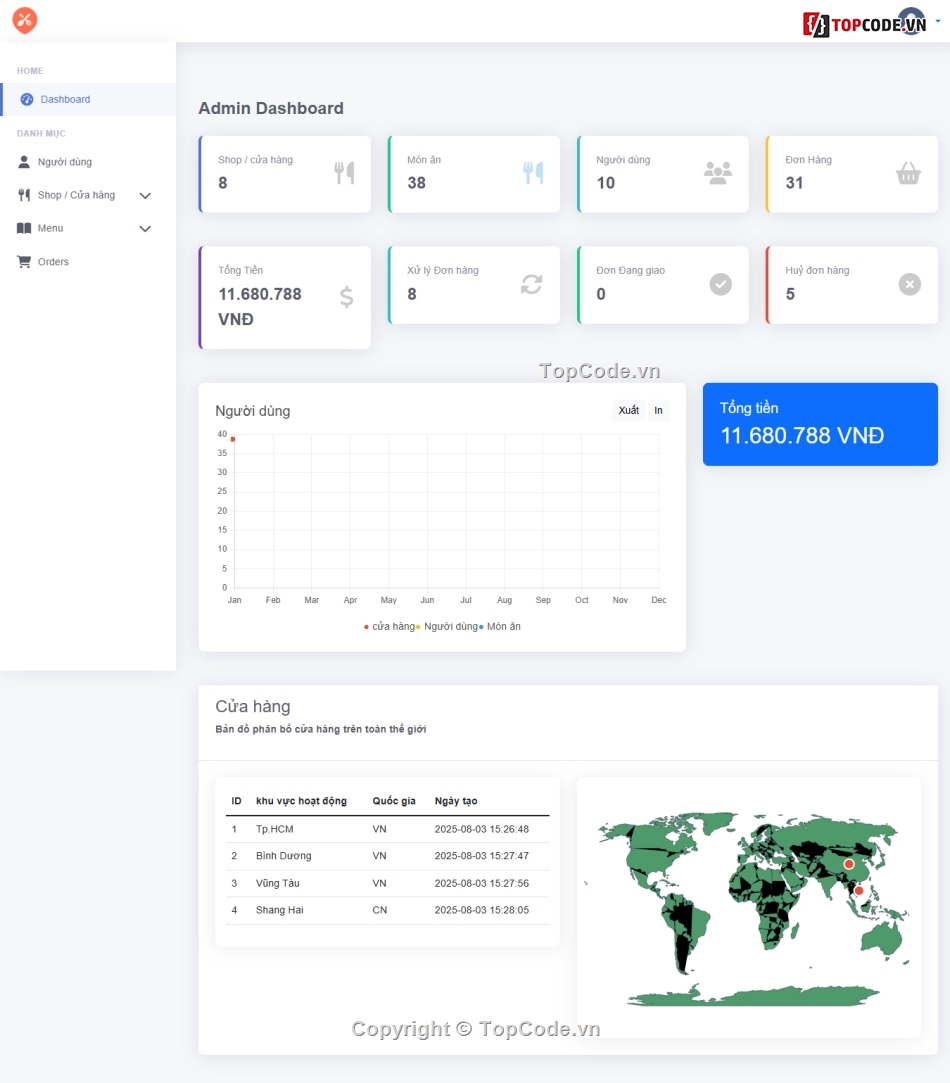The height and width of the screenshot is (1083, 950).
Task: Click the upper red marker on world map
Action: click(849, 864)
